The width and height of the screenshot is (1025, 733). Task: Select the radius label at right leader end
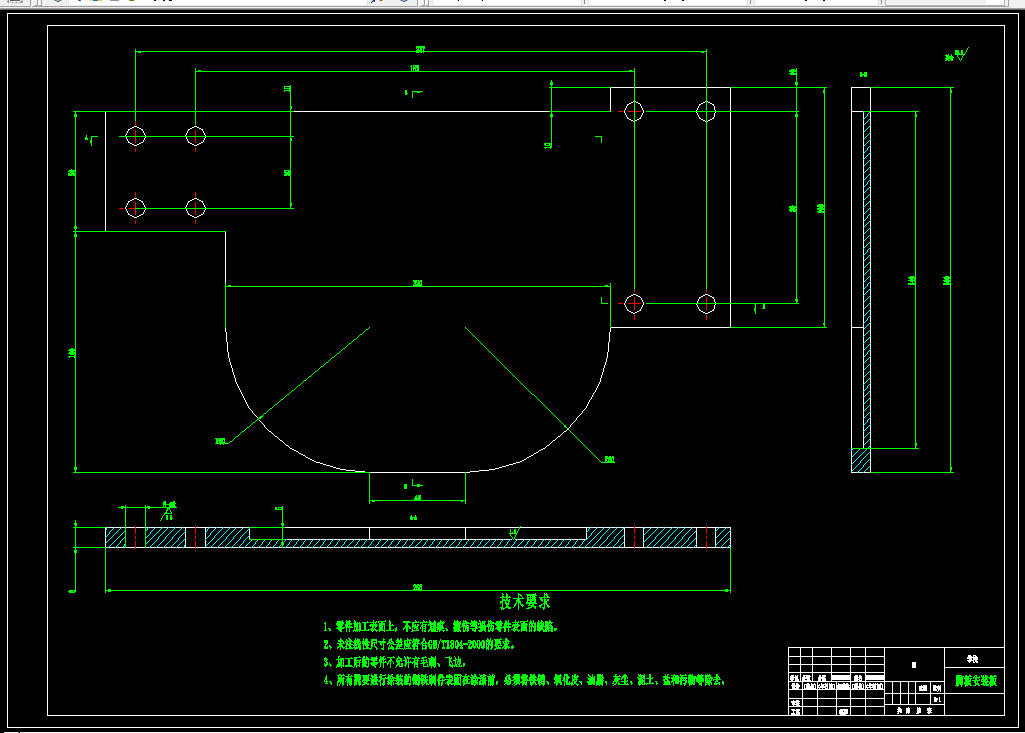point(609,460)
